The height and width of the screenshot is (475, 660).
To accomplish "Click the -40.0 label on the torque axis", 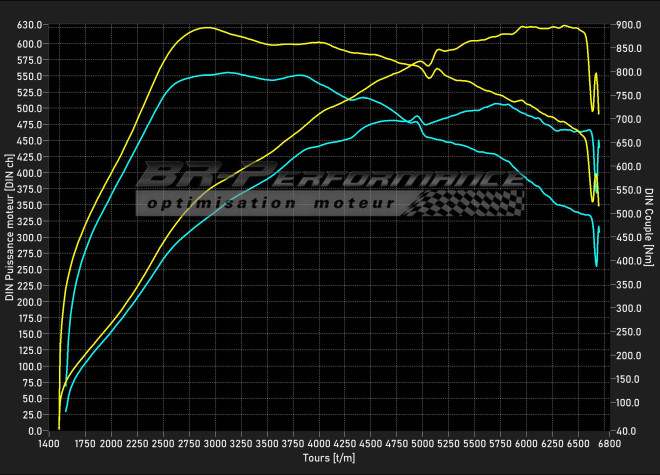I will [x=627, y=431].
